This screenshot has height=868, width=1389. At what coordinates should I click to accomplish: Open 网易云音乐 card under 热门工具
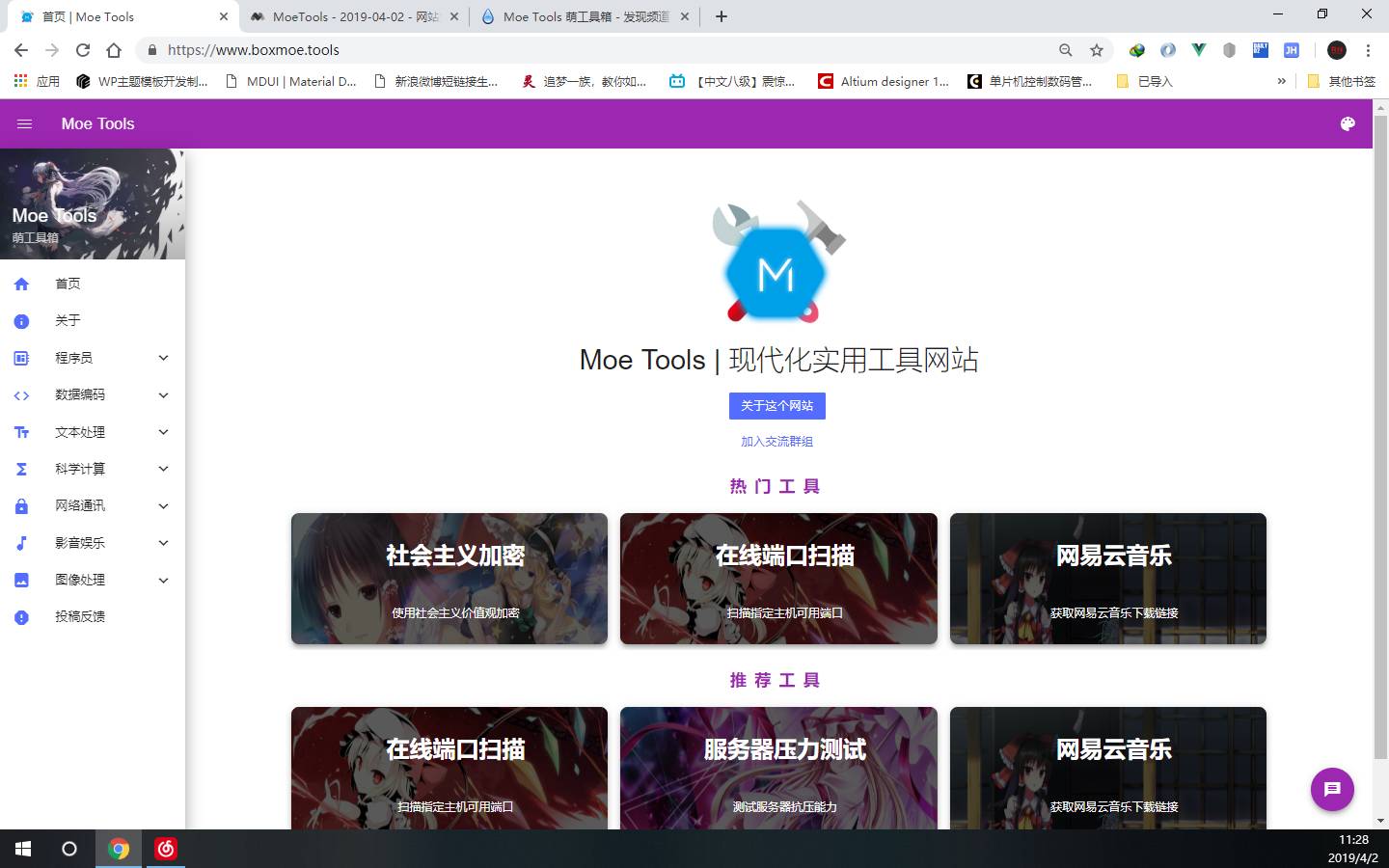pos(1108,579)
